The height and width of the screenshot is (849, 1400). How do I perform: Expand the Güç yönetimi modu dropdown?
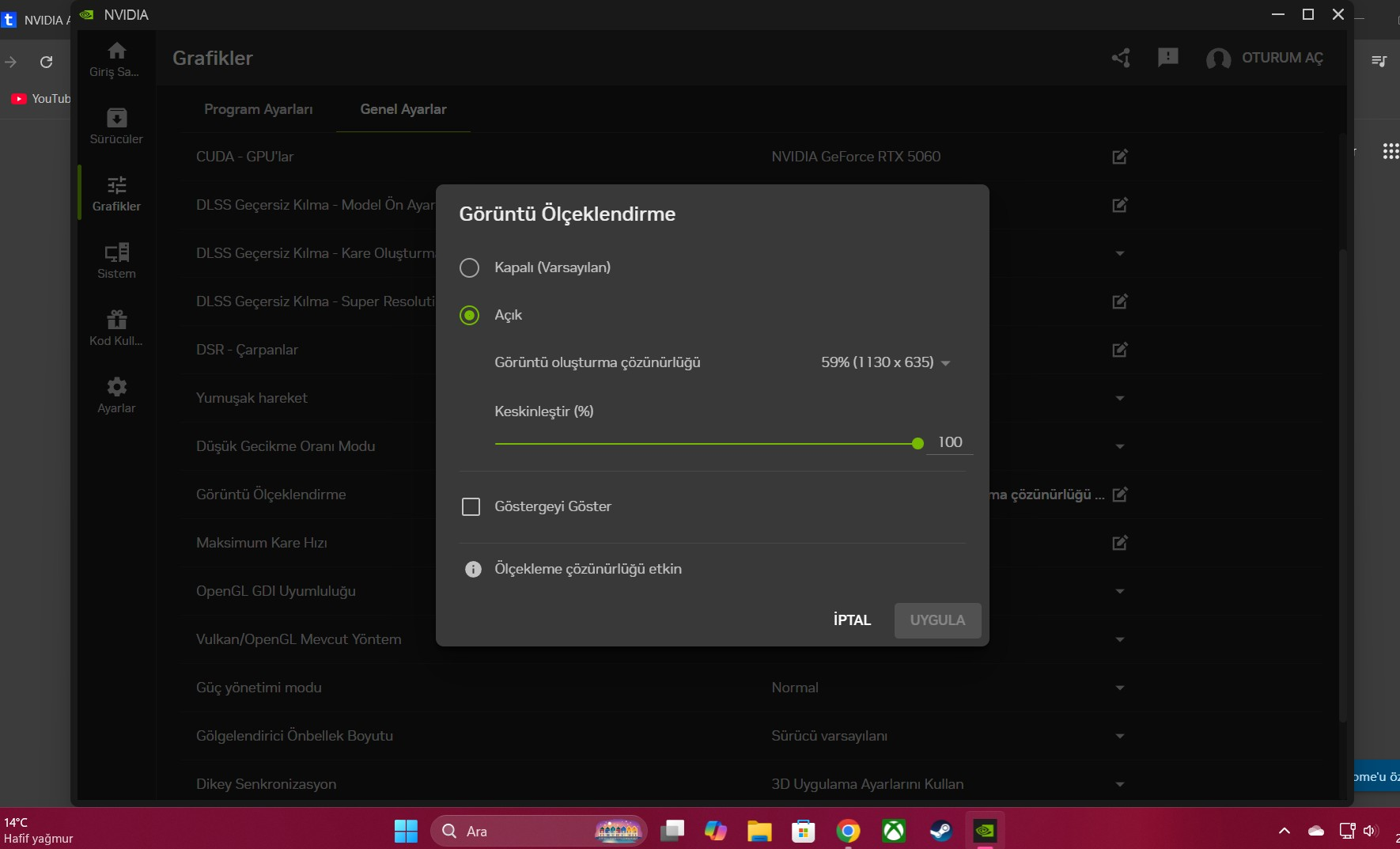(1120, 688)
